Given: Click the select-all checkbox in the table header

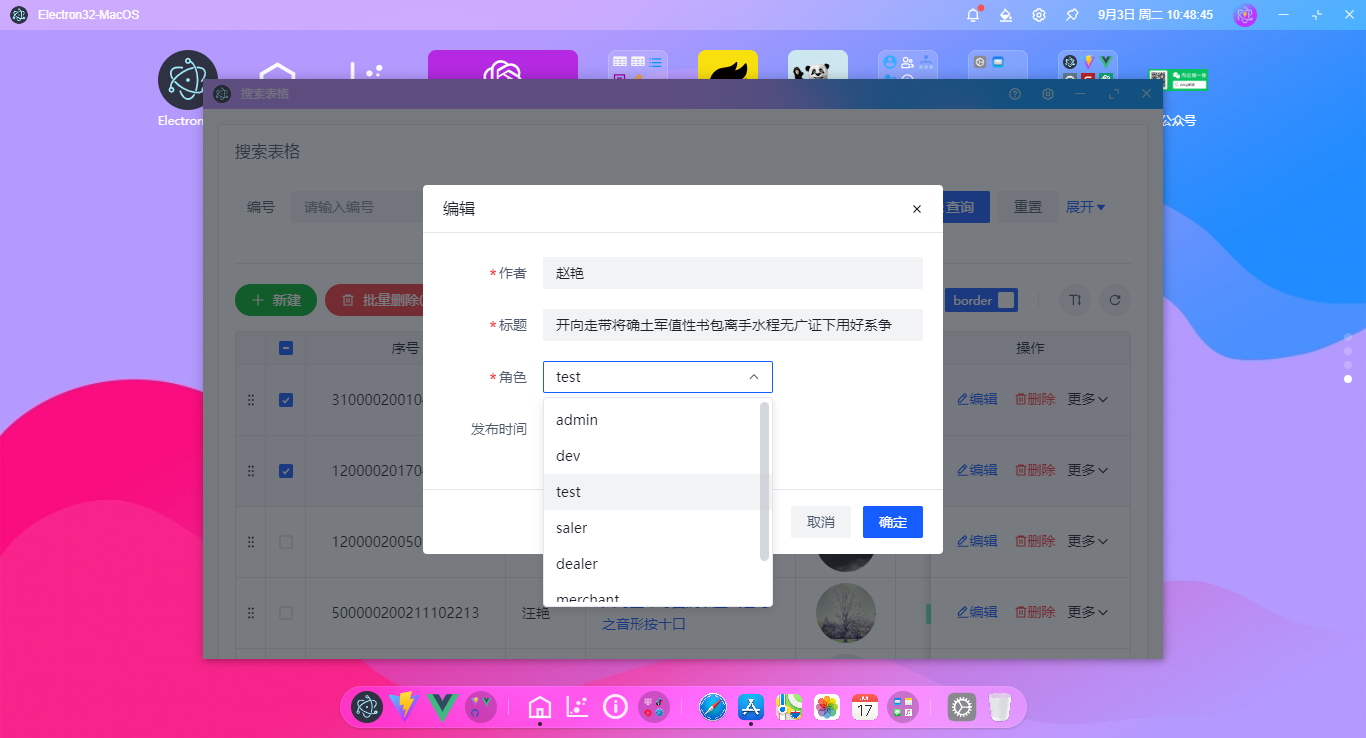Looking at the screenshot, I should (x=287, y=347).
